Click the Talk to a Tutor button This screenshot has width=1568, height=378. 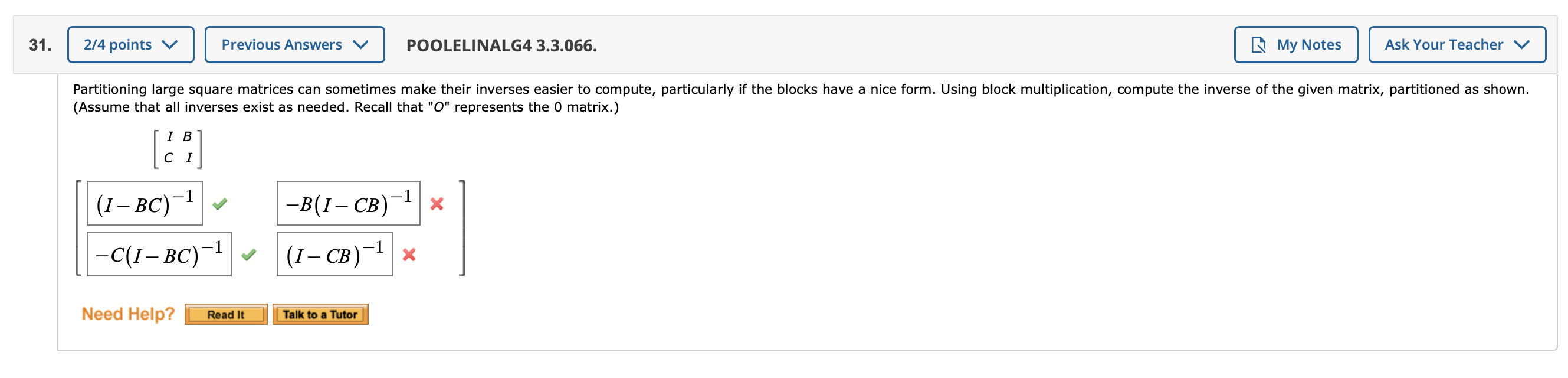321,315
